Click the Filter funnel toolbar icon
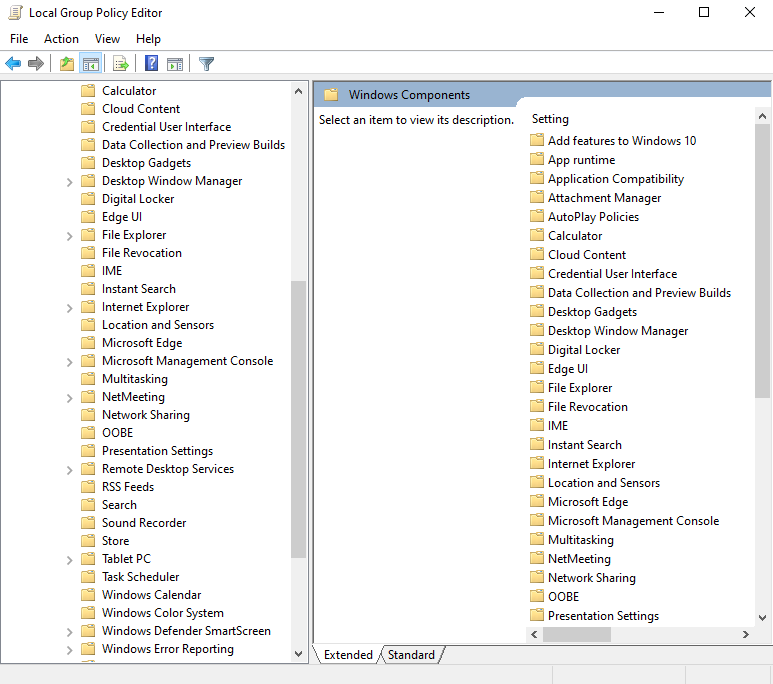The width and height of the screenshot is (773, 684). [206, 64]
